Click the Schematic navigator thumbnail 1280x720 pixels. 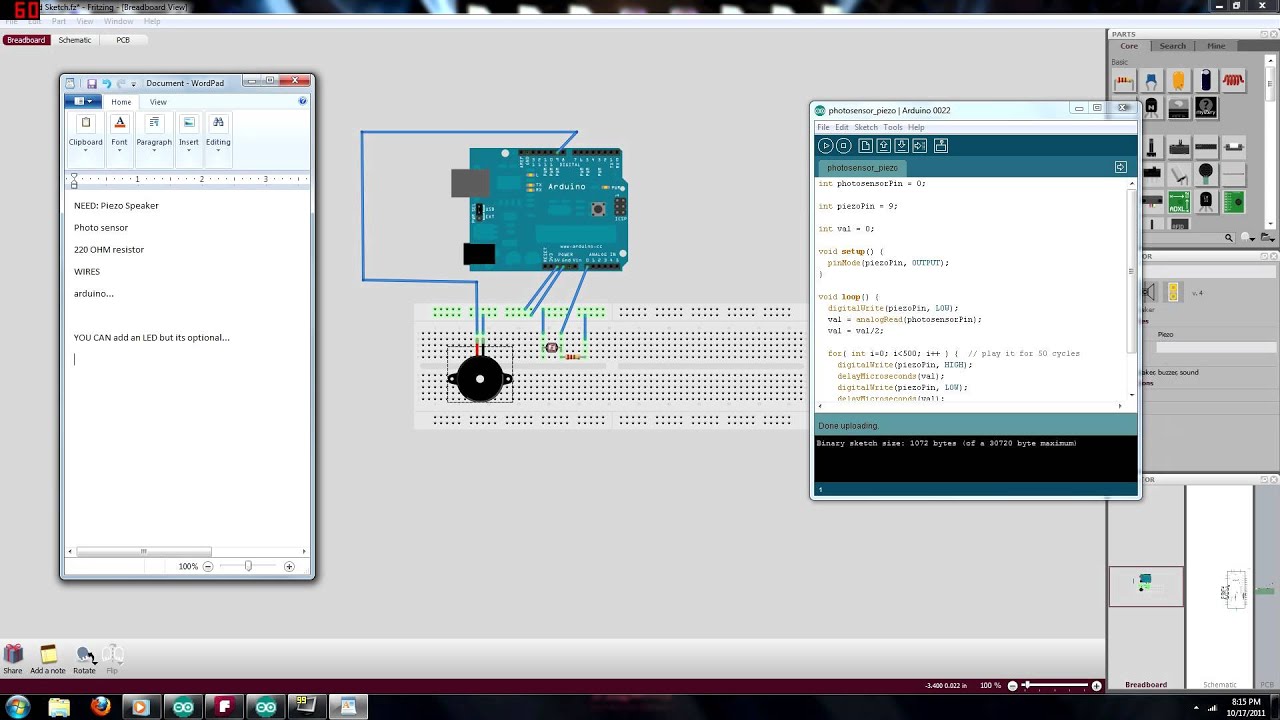(x=1235, y=590)
